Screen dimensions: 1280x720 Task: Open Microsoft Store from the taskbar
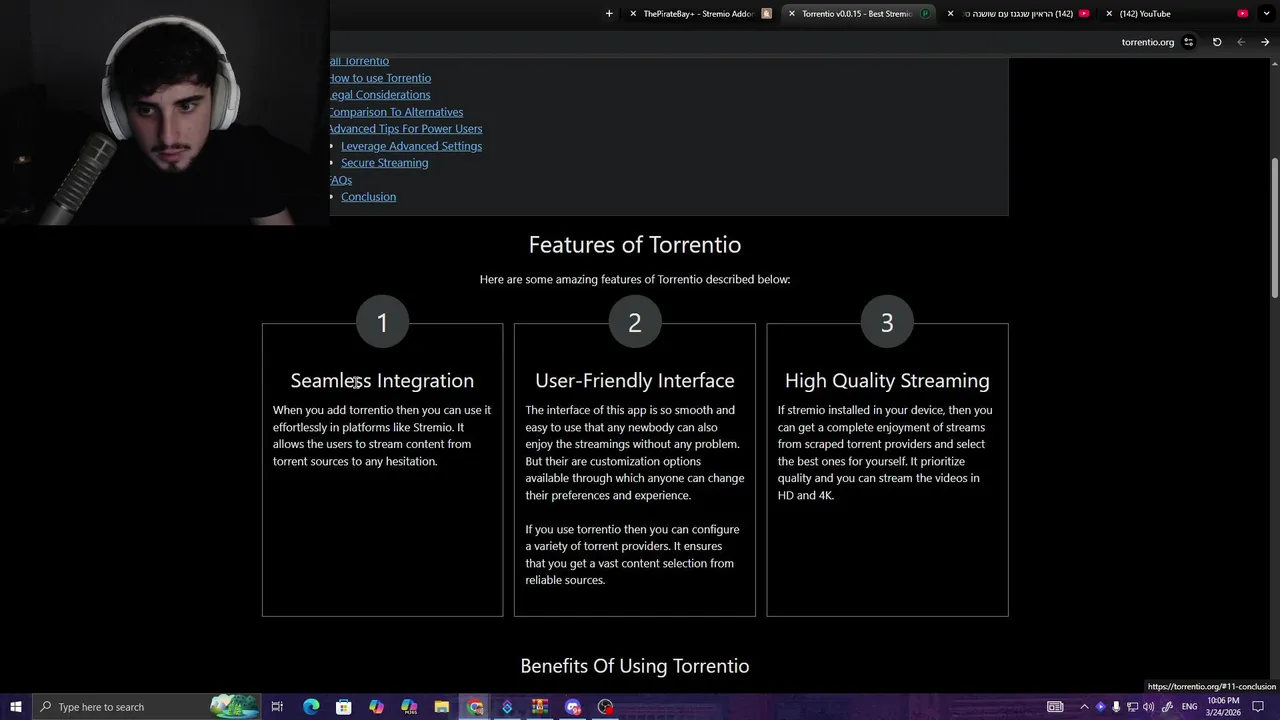coord(343,707)
